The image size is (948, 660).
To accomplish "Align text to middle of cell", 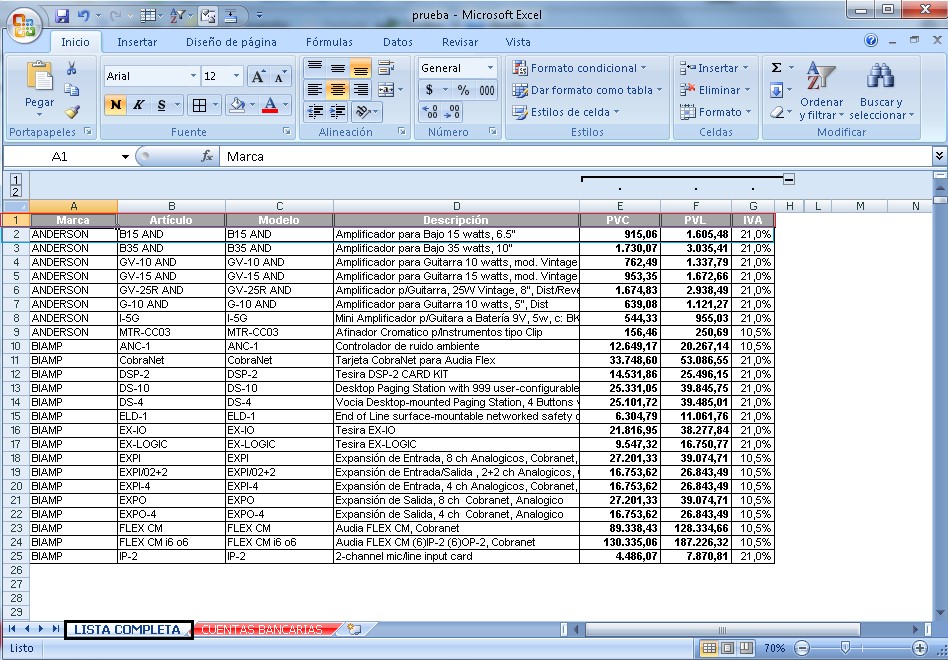I will (337, 67).
